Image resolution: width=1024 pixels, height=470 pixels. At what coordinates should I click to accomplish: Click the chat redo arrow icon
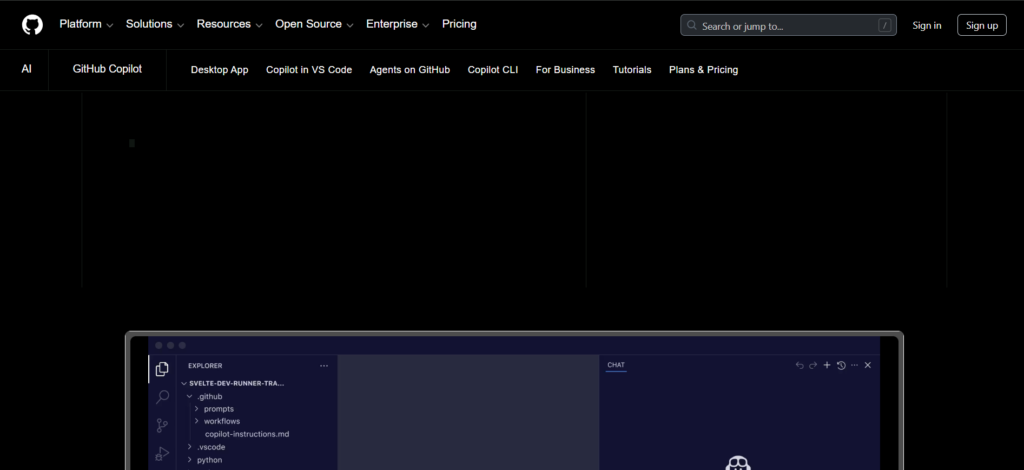coord(813,365)
